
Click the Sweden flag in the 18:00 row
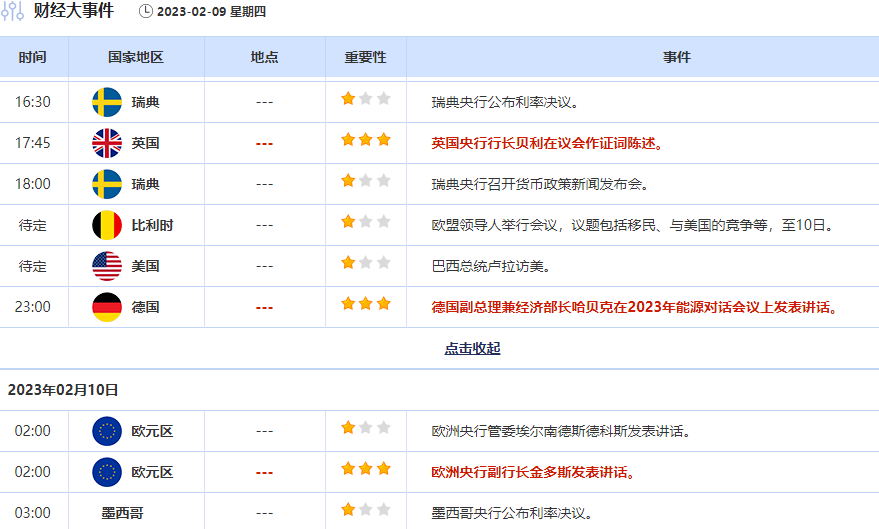click(107, 184)
